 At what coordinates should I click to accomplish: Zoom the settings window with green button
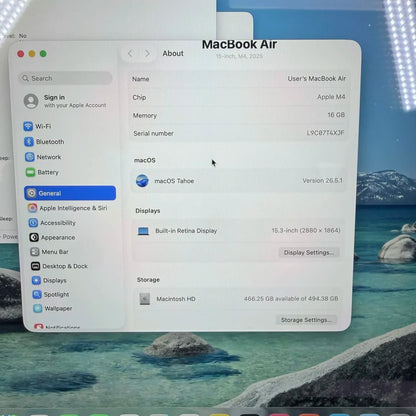pos(43,54)
